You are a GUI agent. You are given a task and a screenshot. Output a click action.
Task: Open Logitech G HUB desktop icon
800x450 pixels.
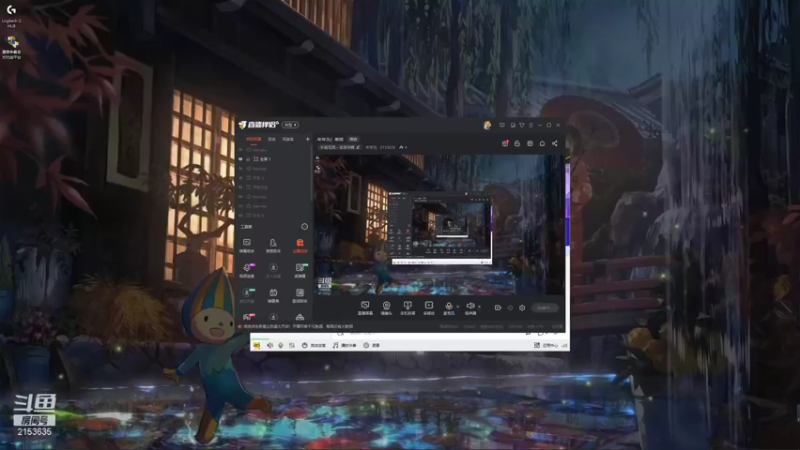pos(11,15)
